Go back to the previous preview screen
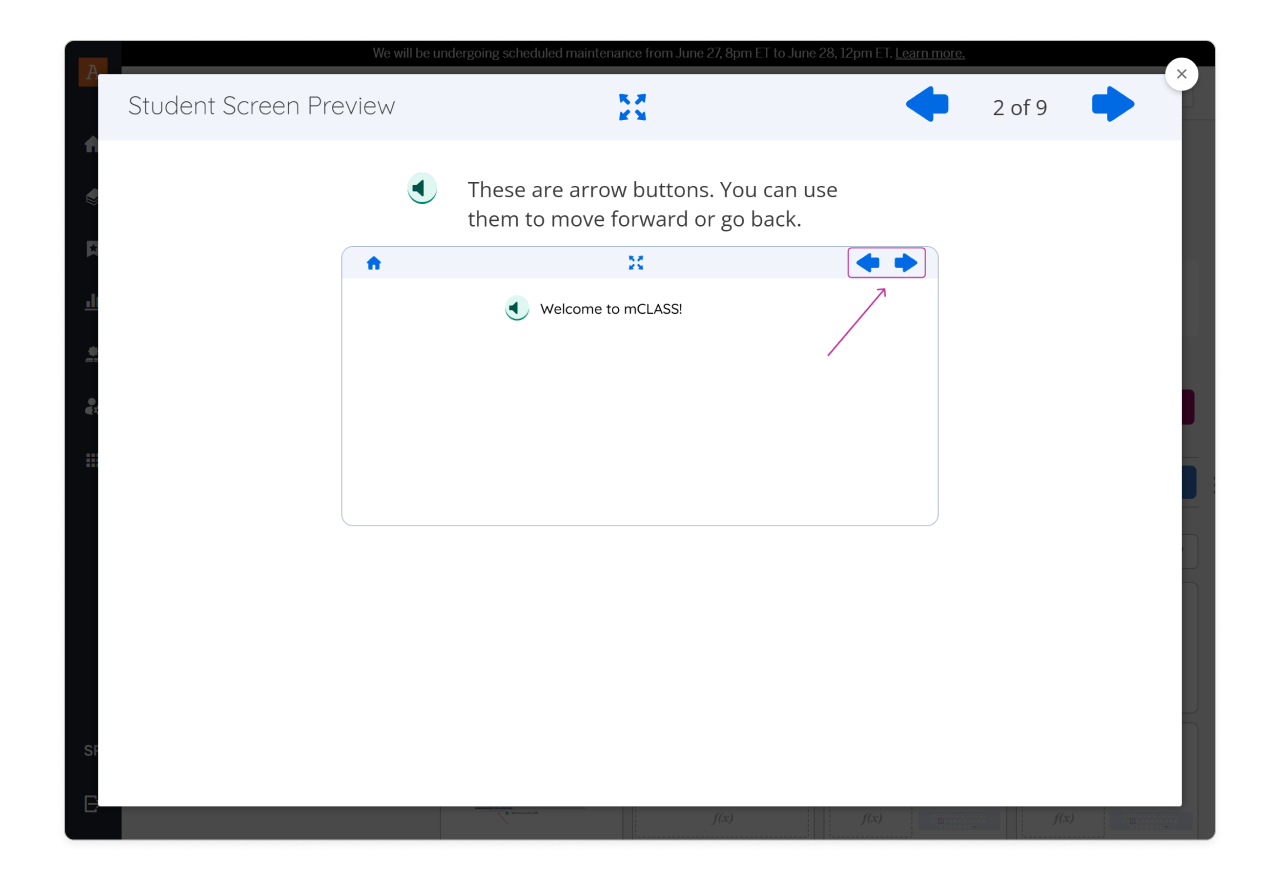 (x=927, y=105)
